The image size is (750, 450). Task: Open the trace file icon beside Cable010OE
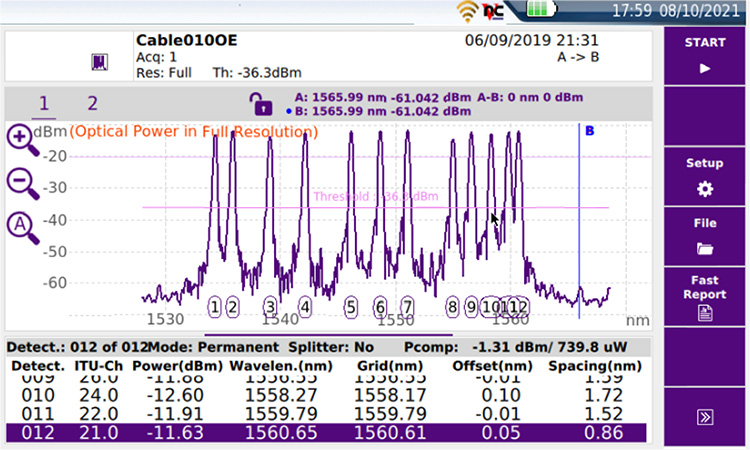coord(99,62)
